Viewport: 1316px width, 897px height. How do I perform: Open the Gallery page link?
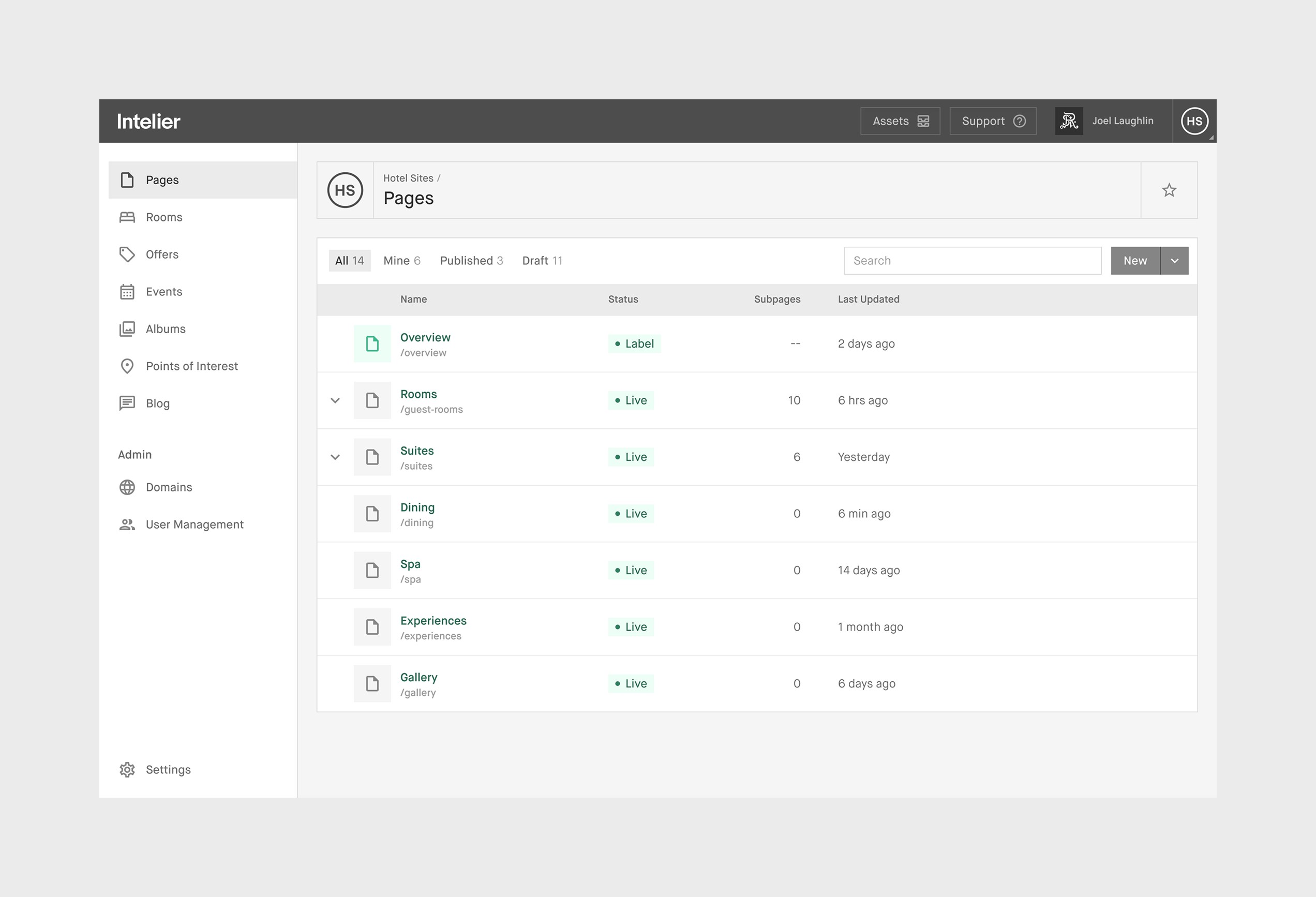click(418, 677)
